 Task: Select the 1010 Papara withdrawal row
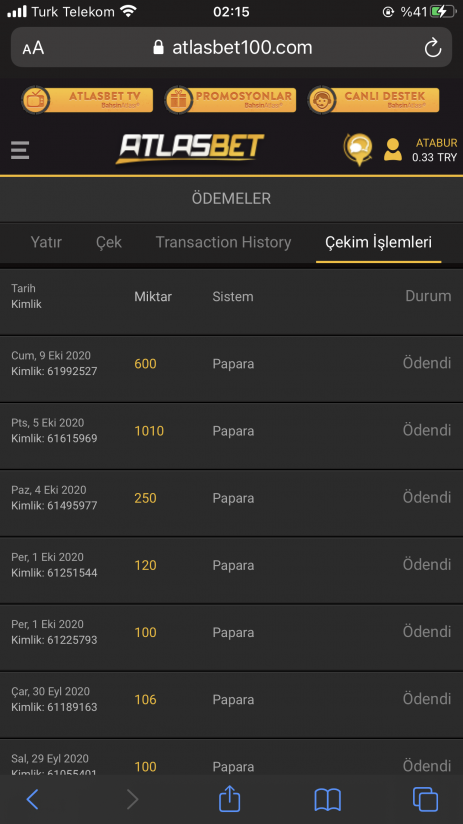tap(231, 436)
